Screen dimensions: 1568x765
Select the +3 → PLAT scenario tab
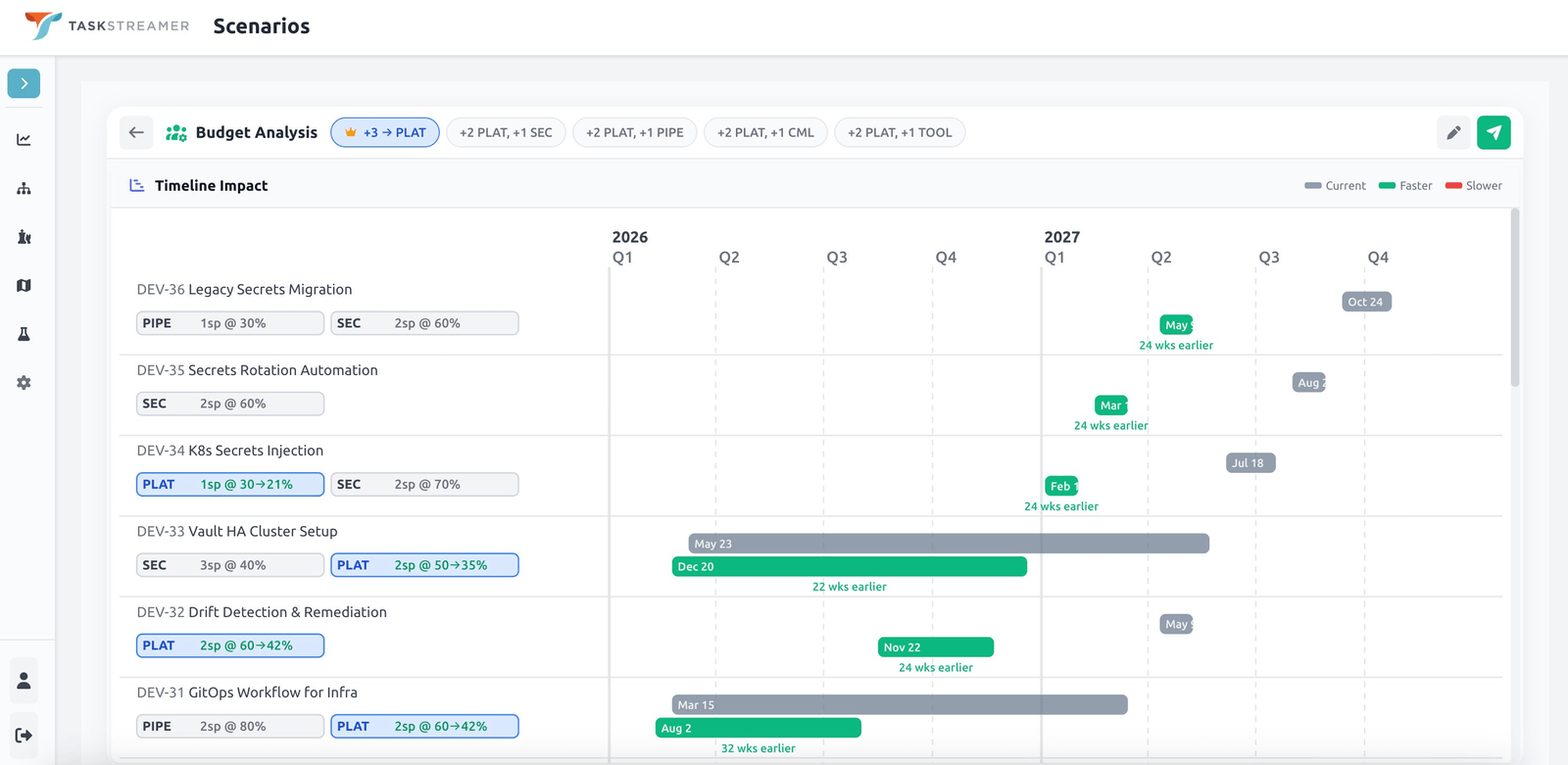click(385, 132)
